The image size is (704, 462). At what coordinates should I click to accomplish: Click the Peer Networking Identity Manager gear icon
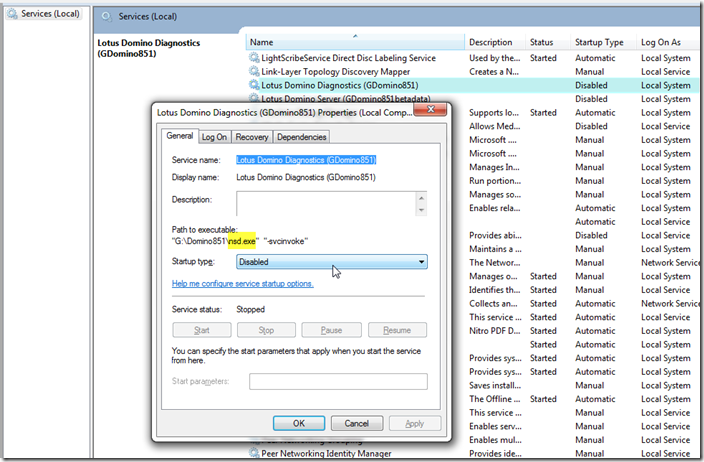[x=254, y=453]
